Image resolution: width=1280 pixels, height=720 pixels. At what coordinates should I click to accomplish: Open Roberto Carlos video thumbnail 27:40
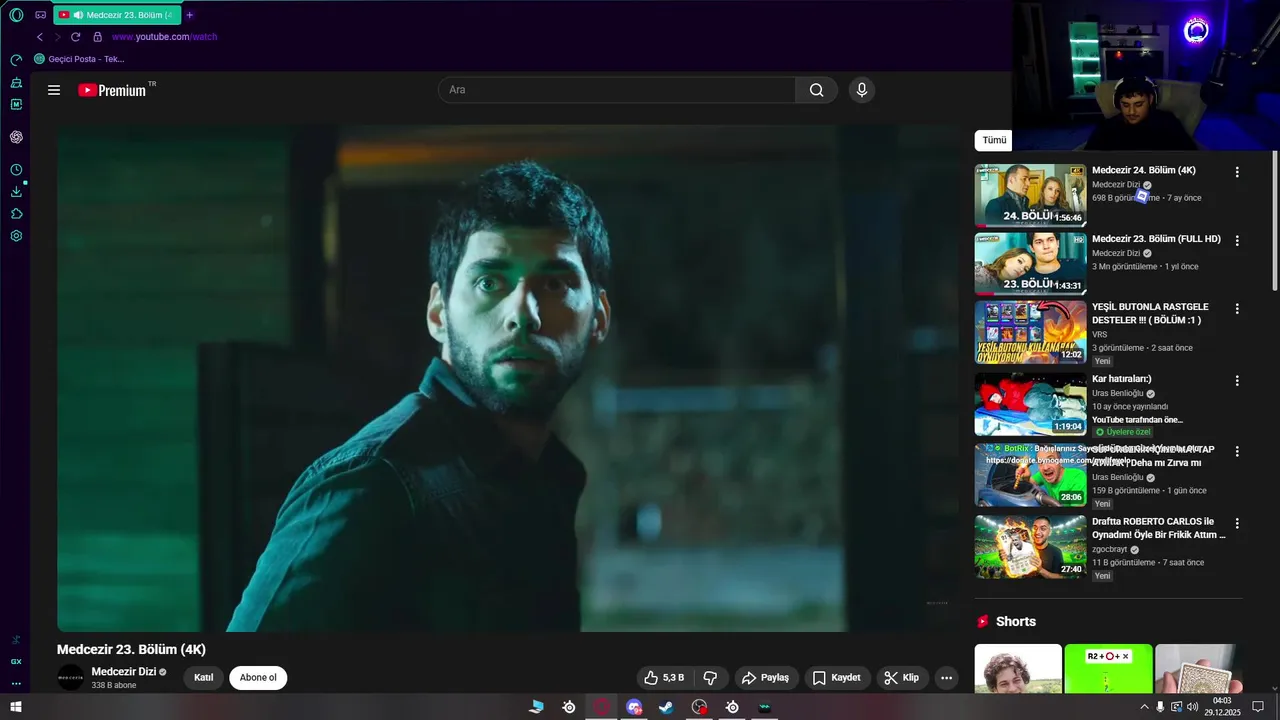click(1030, 547)
